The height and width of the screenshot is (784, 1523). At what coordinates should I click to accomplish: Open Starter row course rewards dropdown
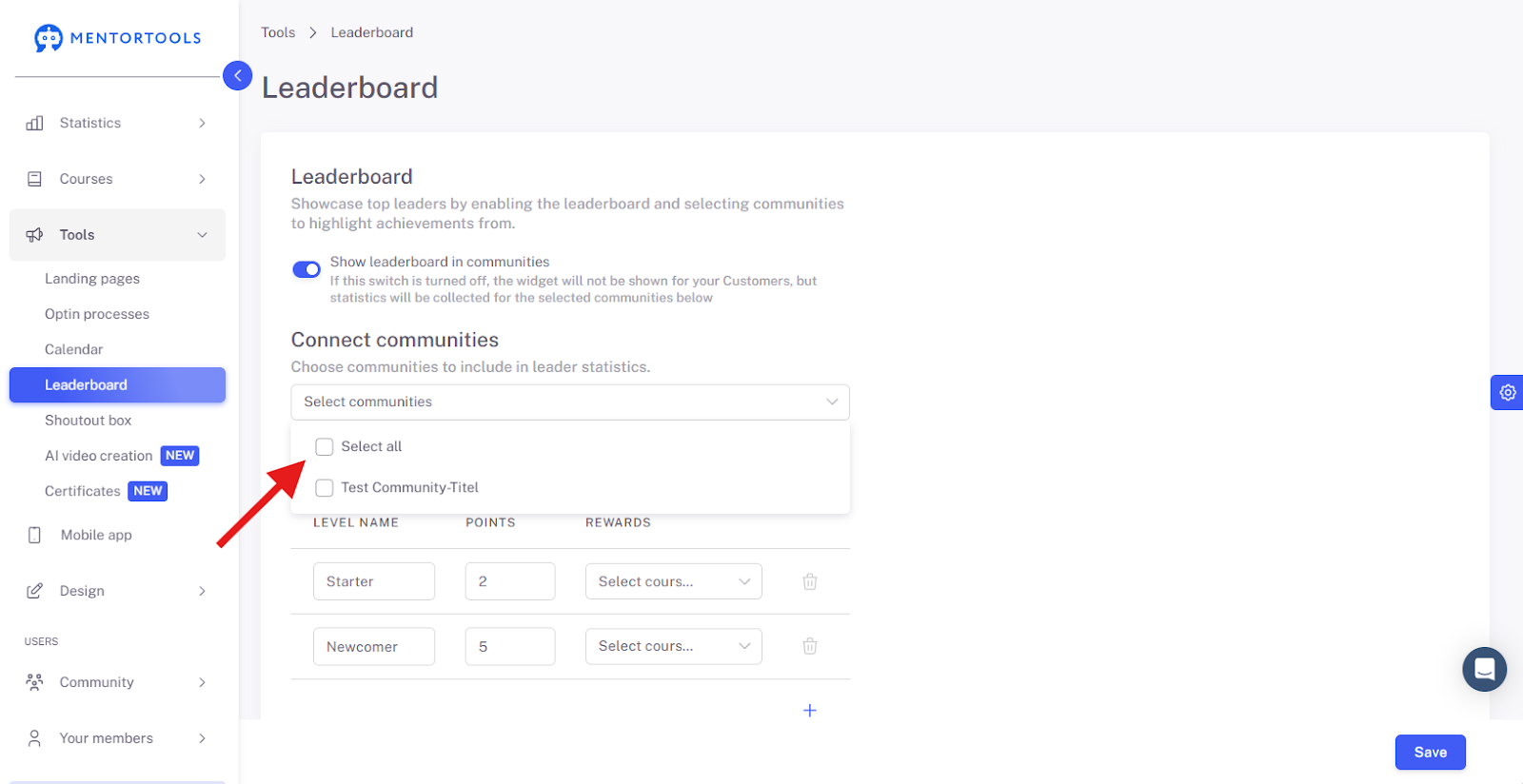coord(674,581)
